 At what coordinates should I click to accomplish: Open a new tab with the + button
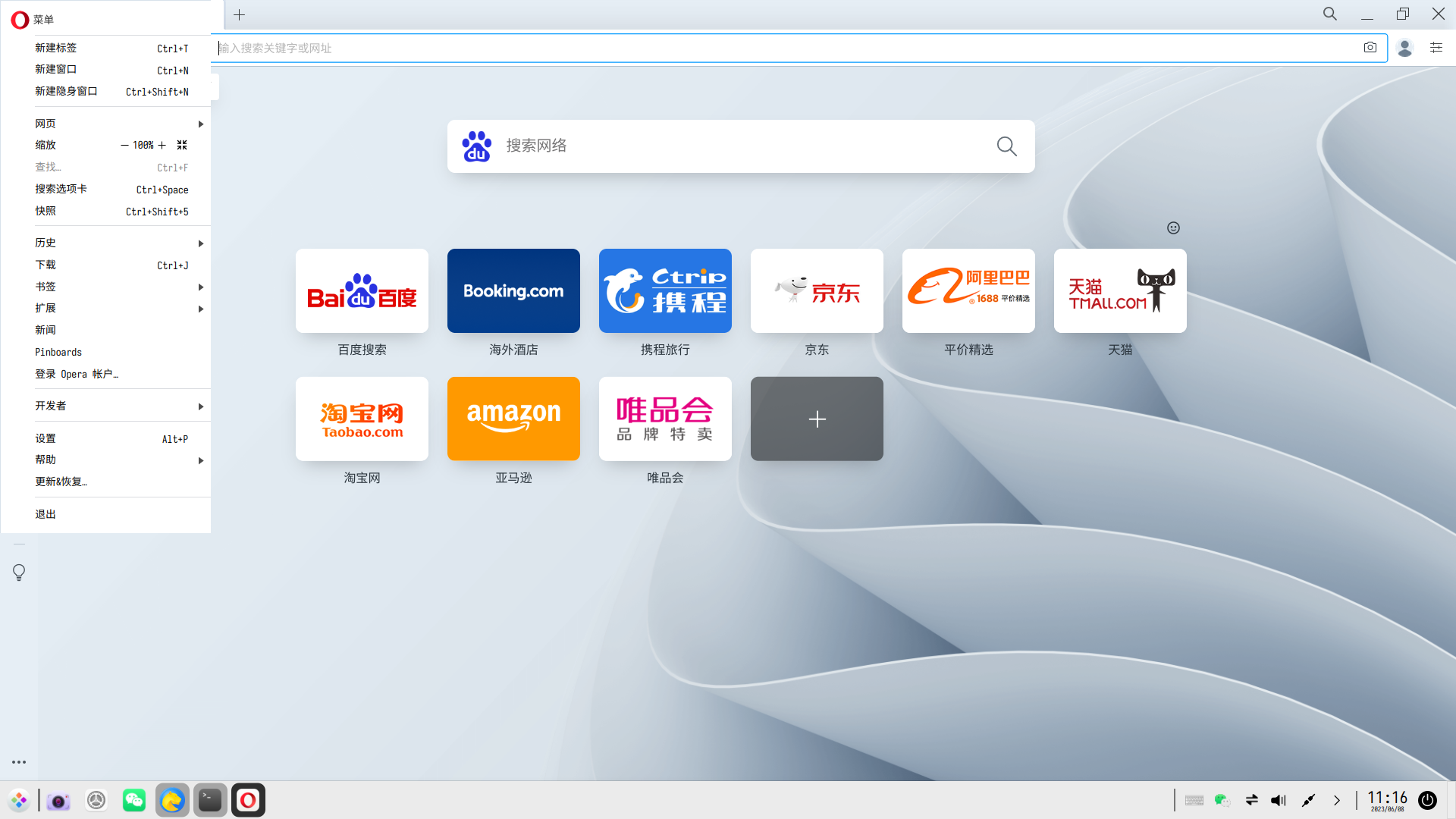click(240, 14)
